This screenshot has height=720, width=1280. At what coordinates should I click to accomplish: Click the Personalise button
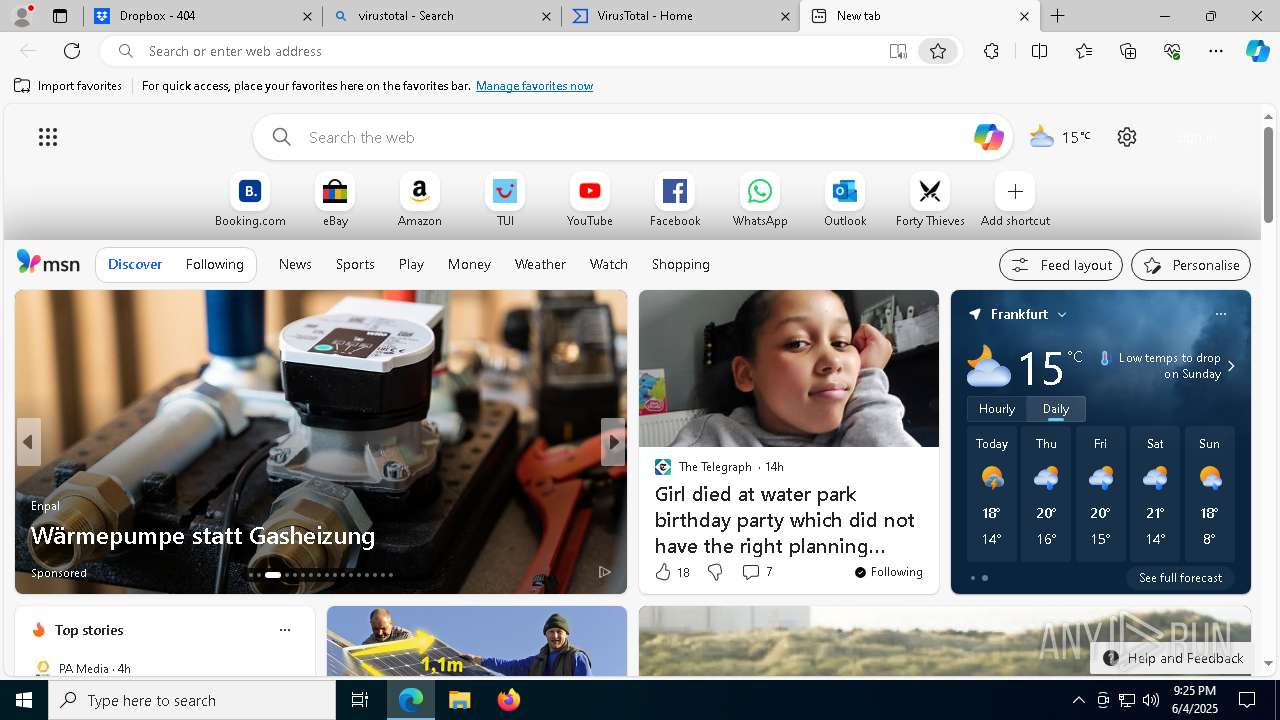pos(1191,265)
